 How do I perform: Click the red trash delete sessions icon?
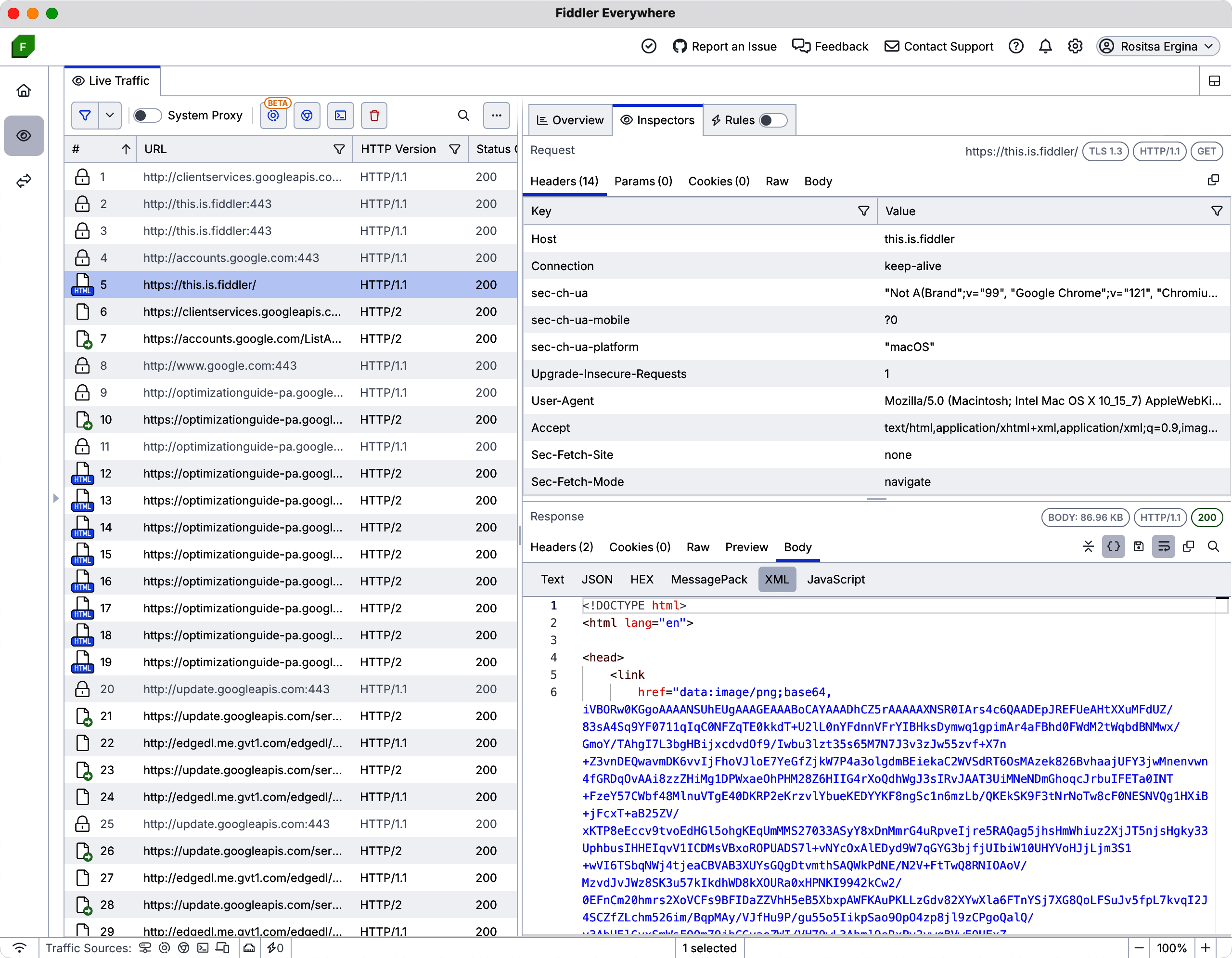[374, 116]
